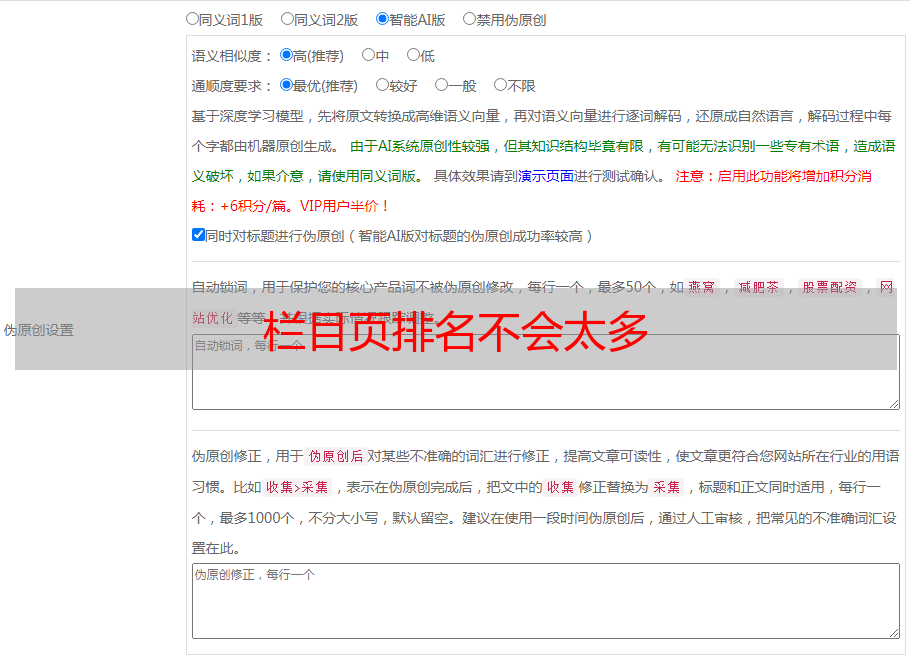Choose the 同义词2版 radio option
Screen dimensions: 911x658
tap(287, 19)
